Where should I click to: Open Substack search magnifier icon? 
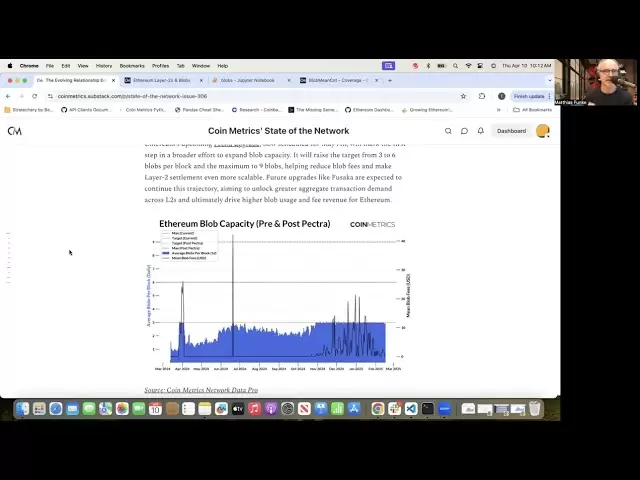[x=448, y=131]
